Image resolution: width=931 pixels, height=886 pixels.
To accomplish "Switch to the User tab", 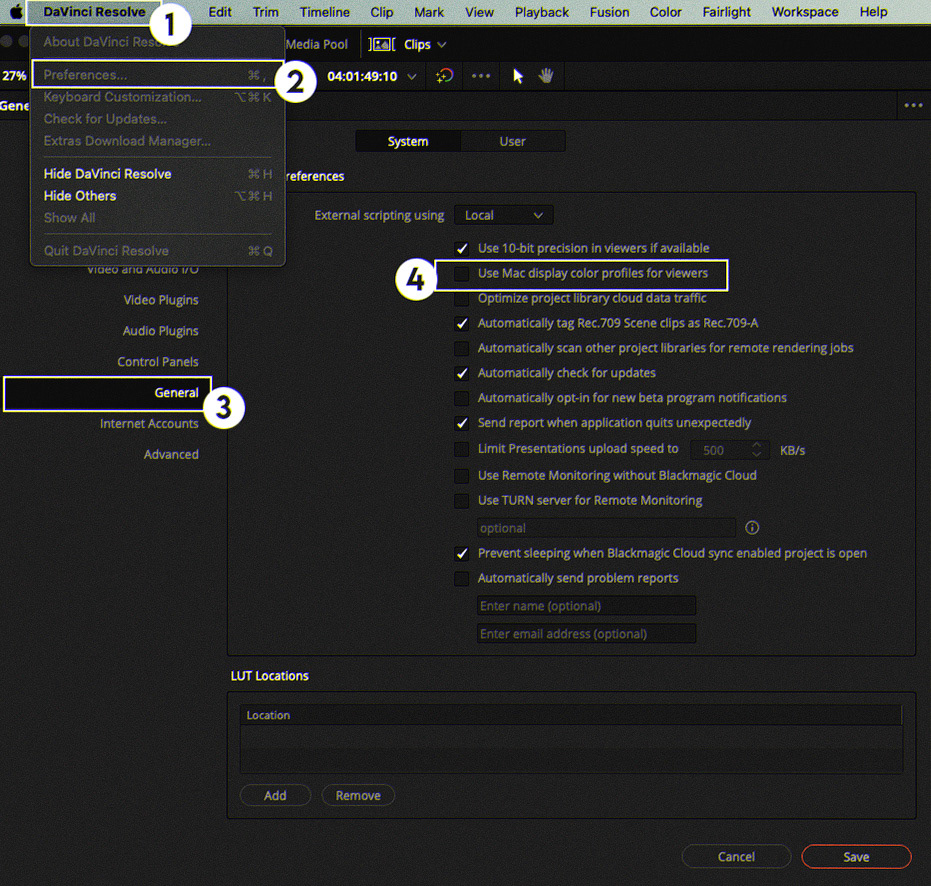I will coord(512,141).
